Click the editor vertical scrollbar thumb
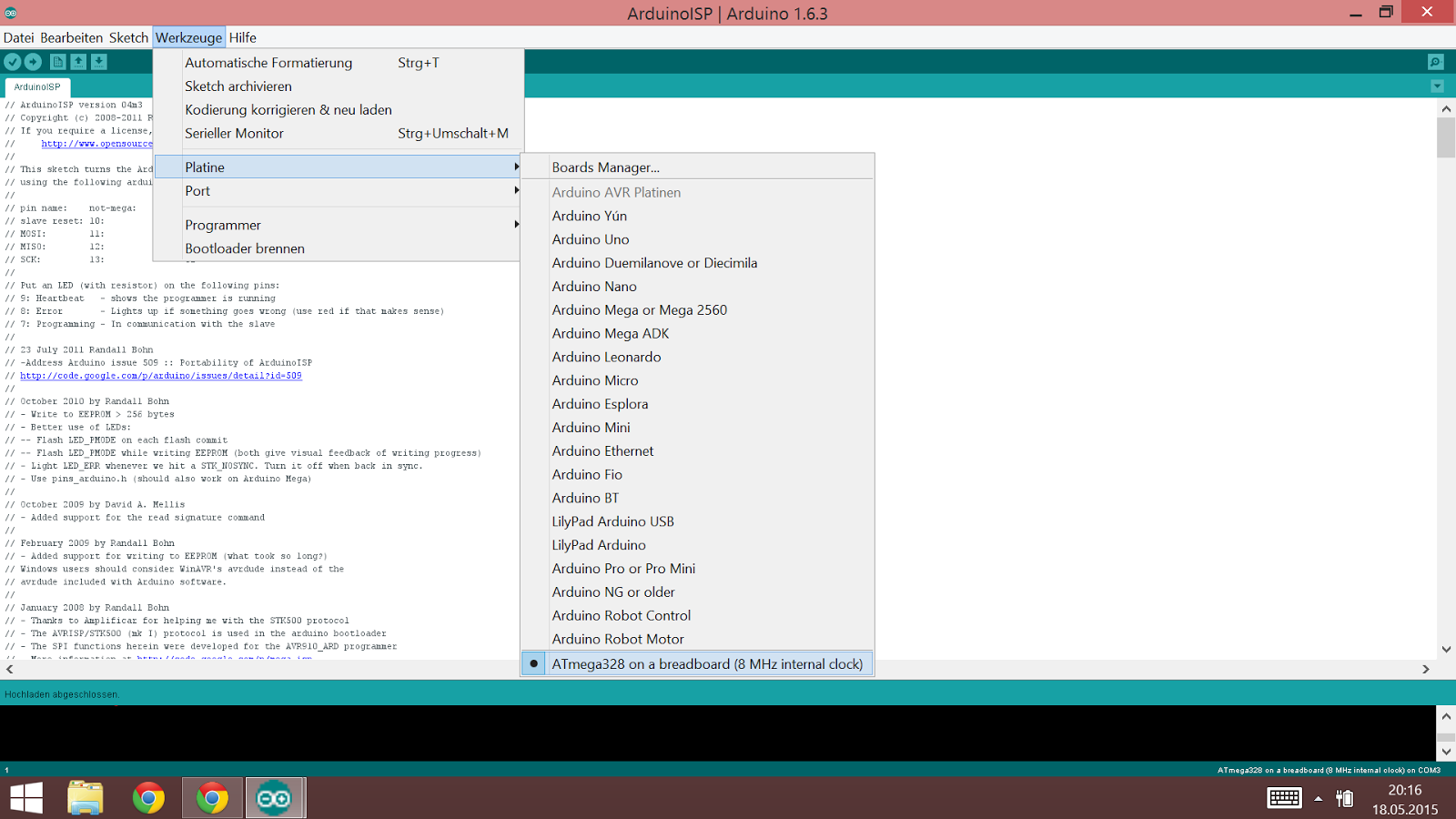The height and width of the screenshot is (819, 1456). (1446, 138)
